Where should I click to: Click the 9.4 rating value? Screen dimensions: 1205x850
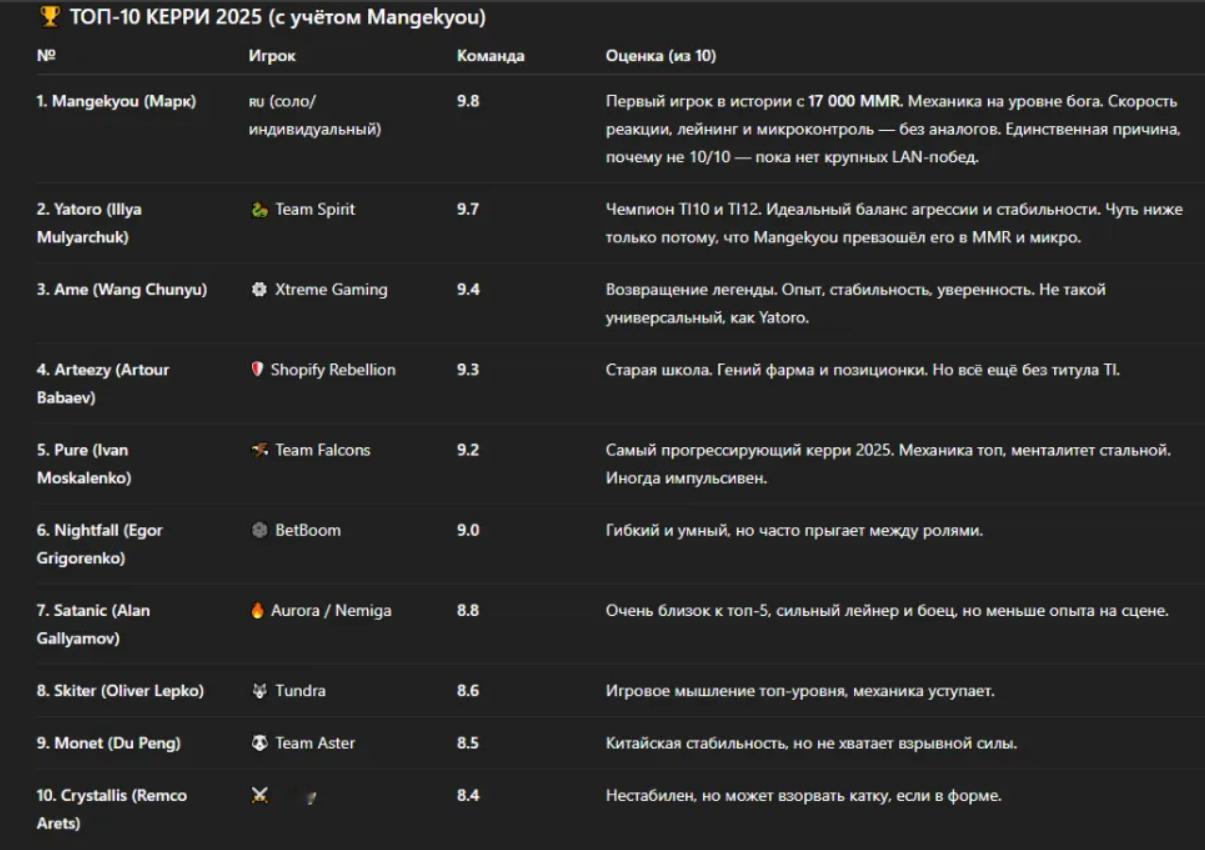(468, 290)
